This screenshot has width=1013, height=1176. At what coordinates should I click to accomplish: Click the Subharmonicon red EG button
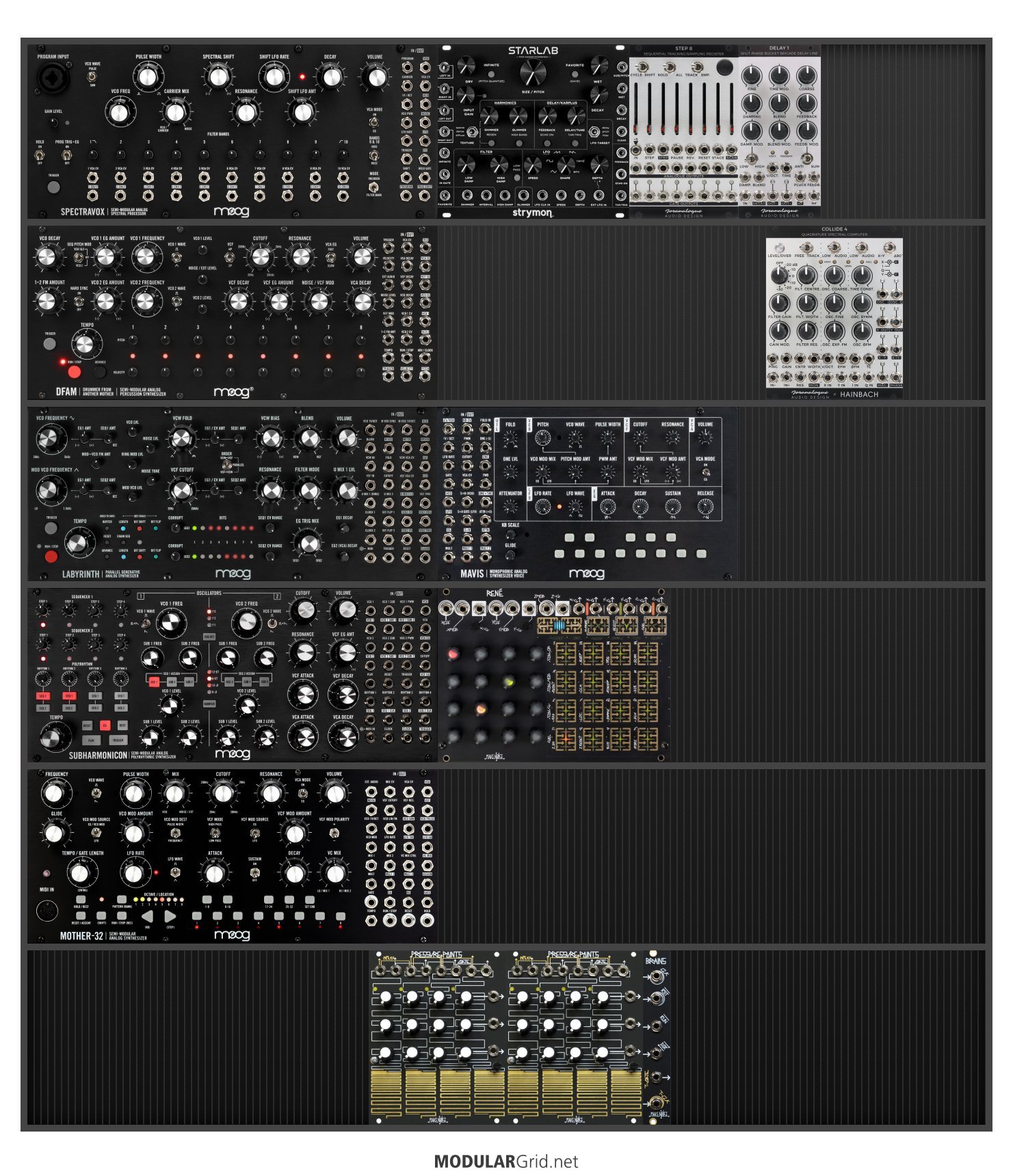pos(105,725)
